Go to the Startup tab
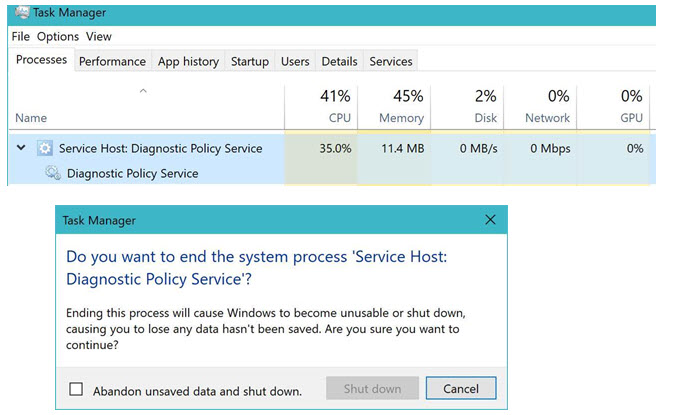The width and height of the screenshot is (679, 415). pyautogui.click(x=250, y=61)
